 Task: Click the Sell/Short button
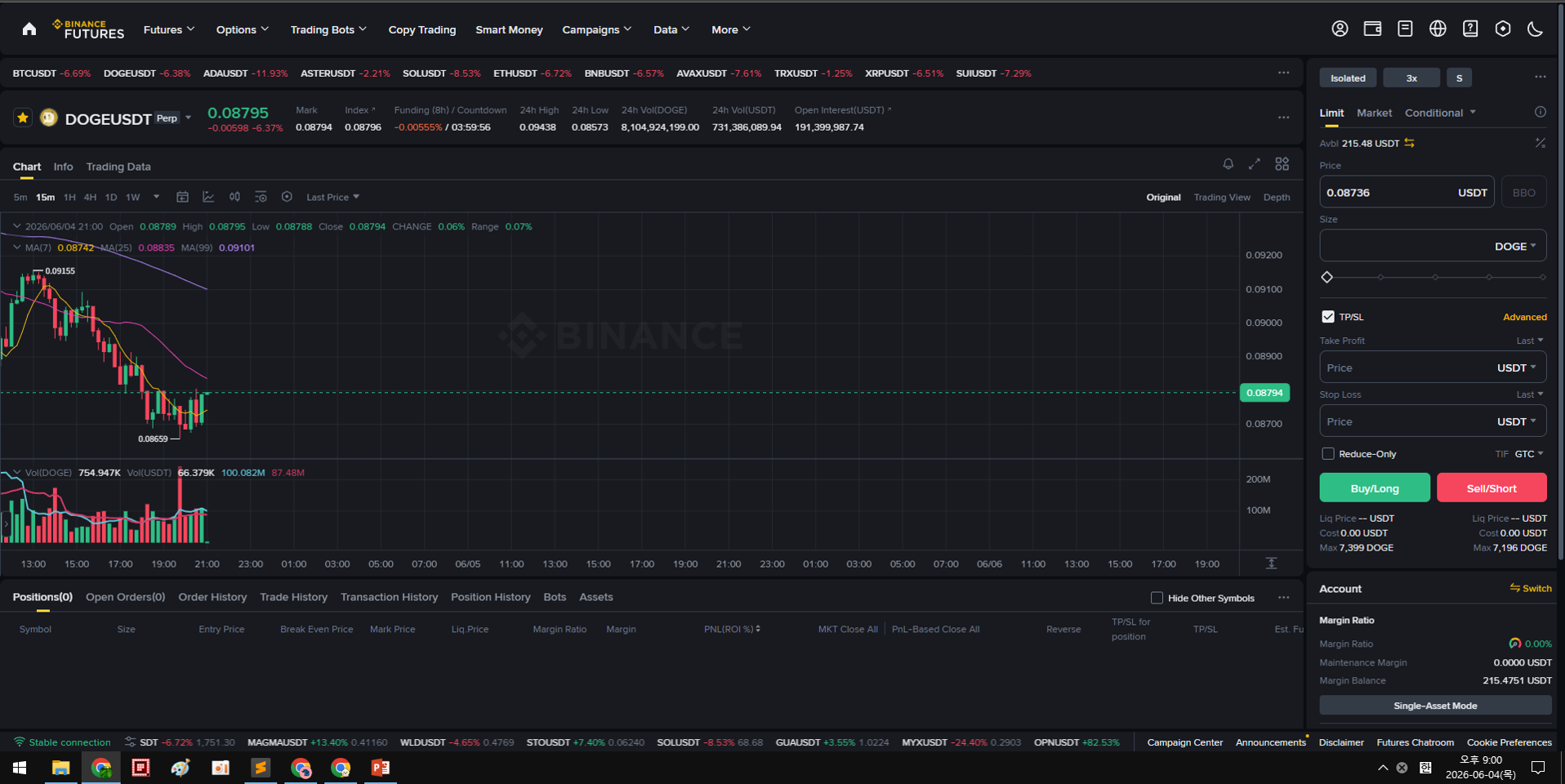pos(1491,488)
